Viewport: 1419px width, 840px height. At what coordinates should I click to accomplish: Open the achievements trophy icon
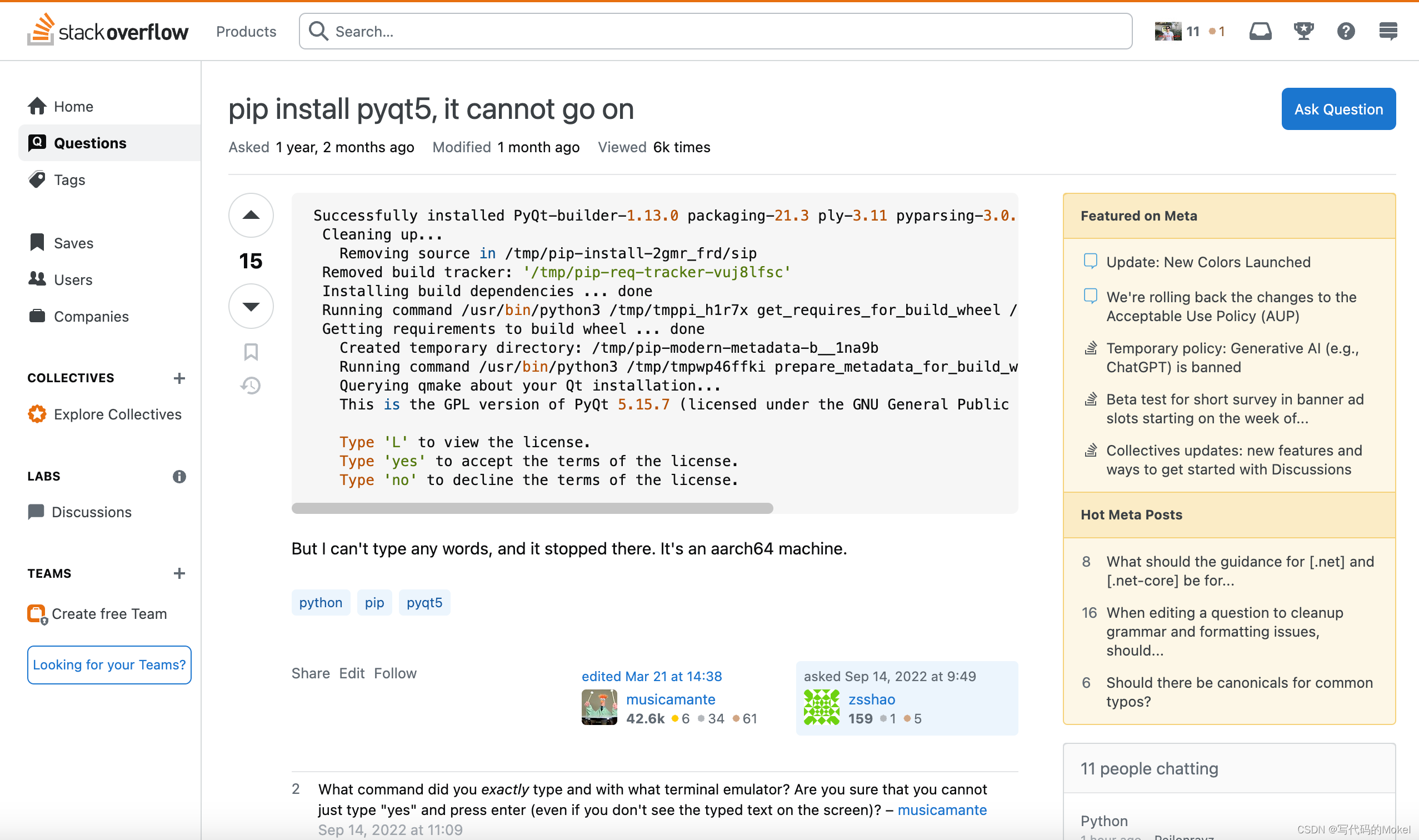click(1303, 31)
